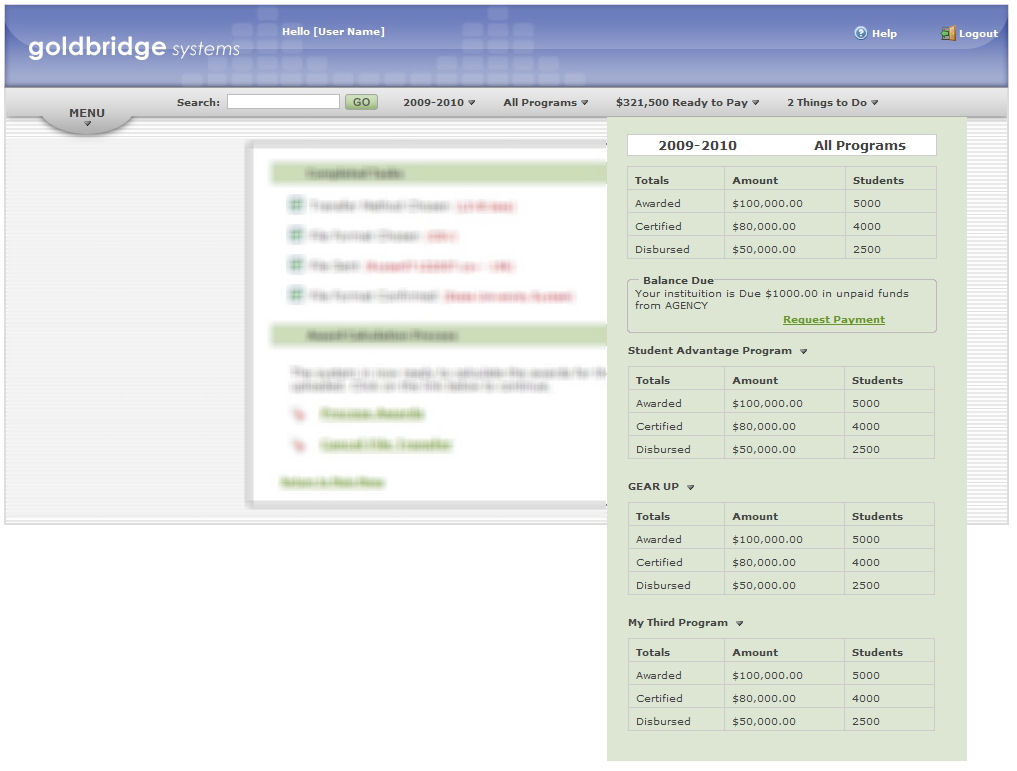Image resolution: width=1017 pixels, height=771 pixels.
Task: Toggle the My Third Program section arrow
Action: [739, 624]
